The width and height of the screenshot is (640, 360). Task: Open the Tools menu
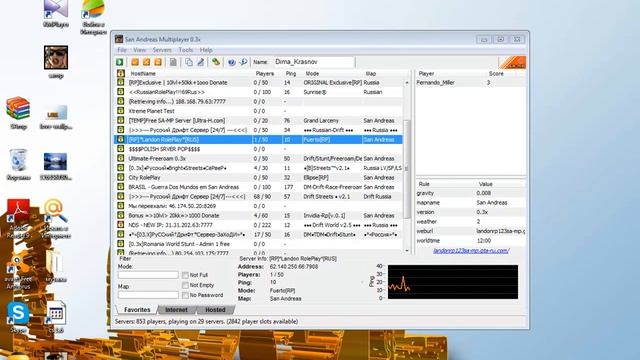pos(186,50)
